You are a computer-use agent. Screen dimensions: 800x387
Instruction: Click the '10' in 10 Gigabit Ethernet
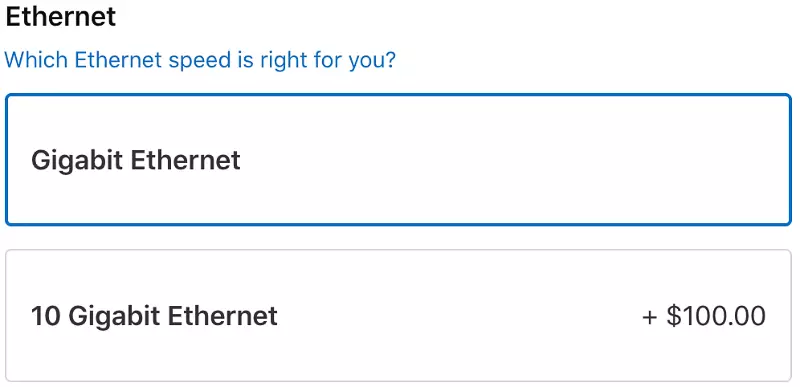click(x=46, y=316)
